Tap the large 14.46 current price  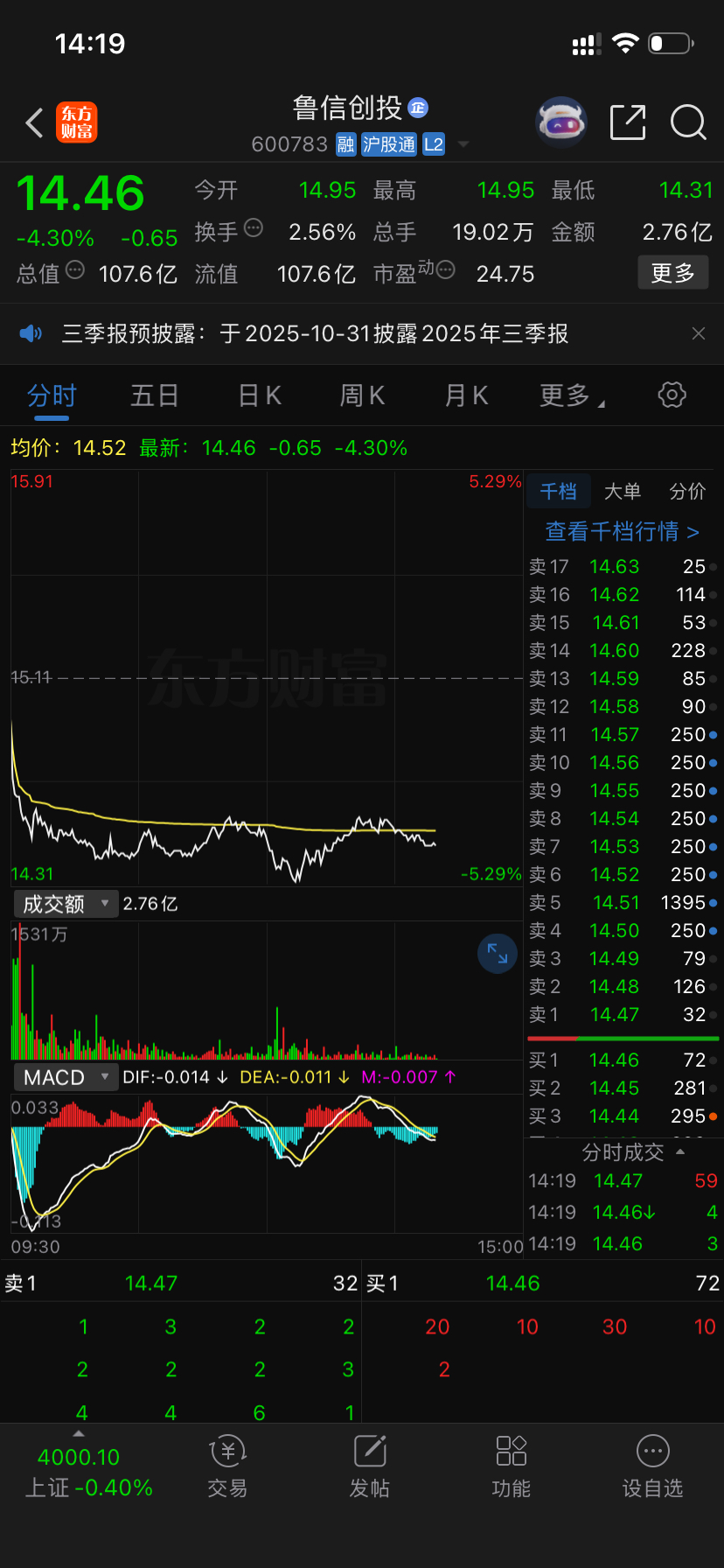[80, 193]
